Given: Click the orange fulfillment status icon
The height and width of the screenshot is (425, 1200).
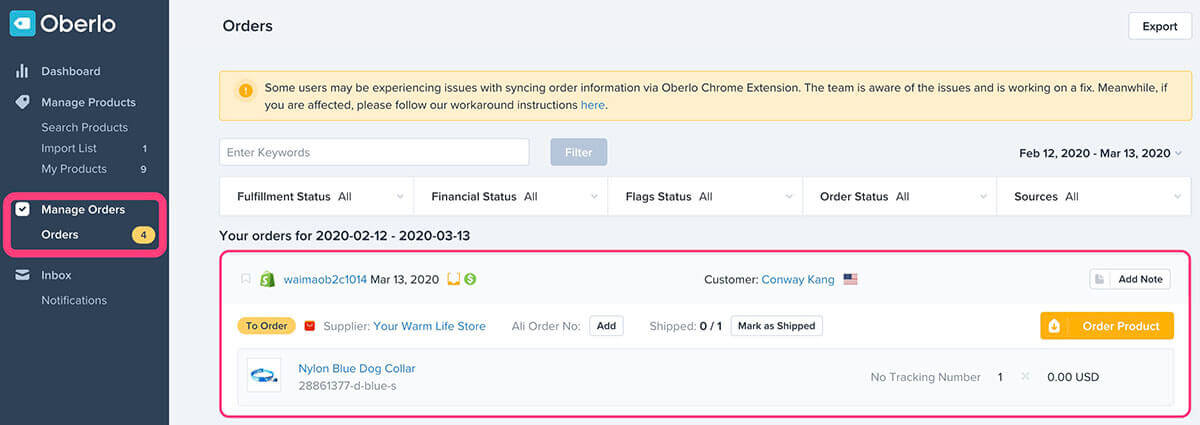Looking at the screenshot, I should click(x=453, y=279).
